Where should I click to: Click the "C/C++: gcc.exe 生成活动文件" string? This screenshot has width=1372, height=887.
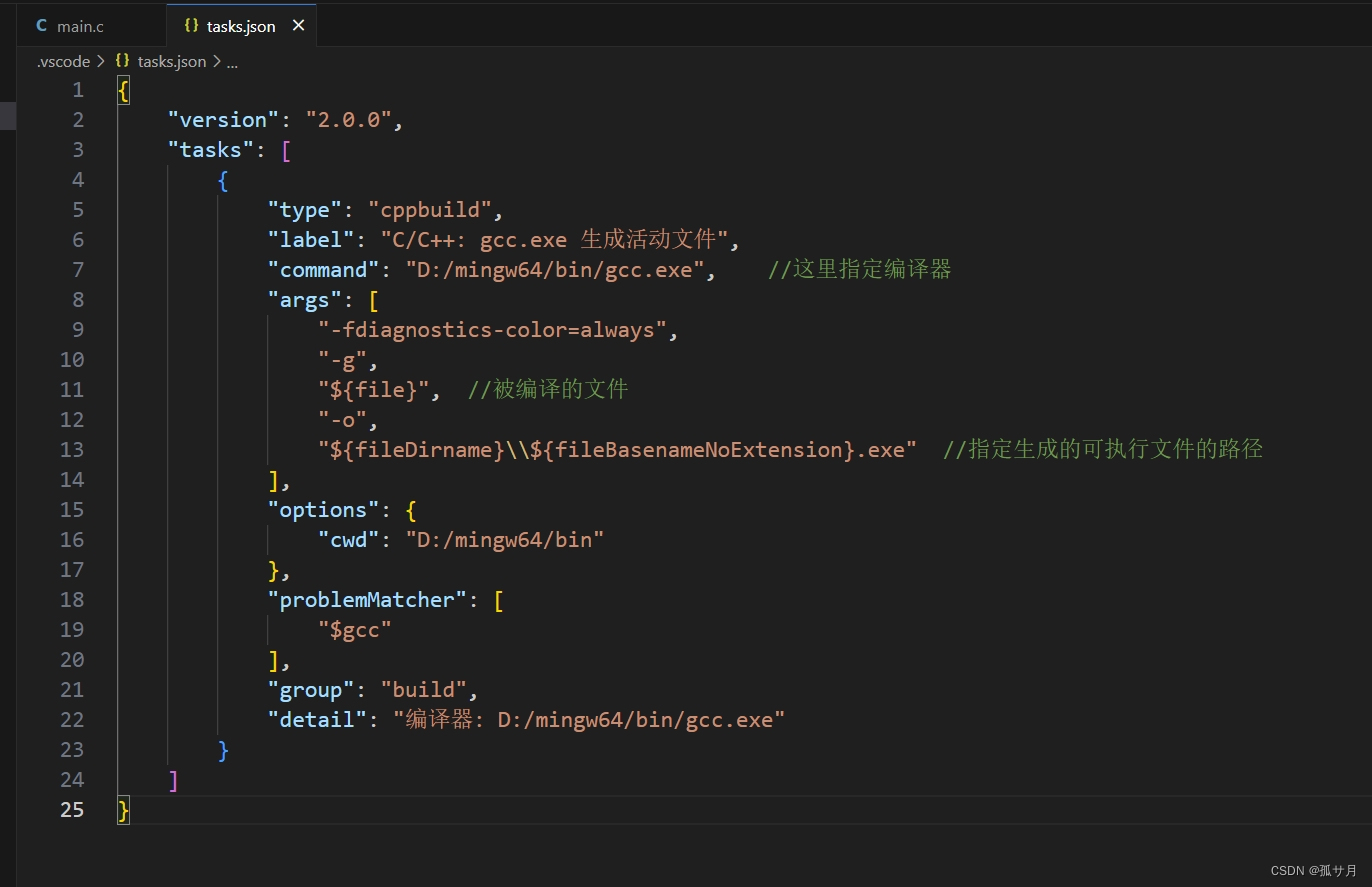tap(554, 240)
